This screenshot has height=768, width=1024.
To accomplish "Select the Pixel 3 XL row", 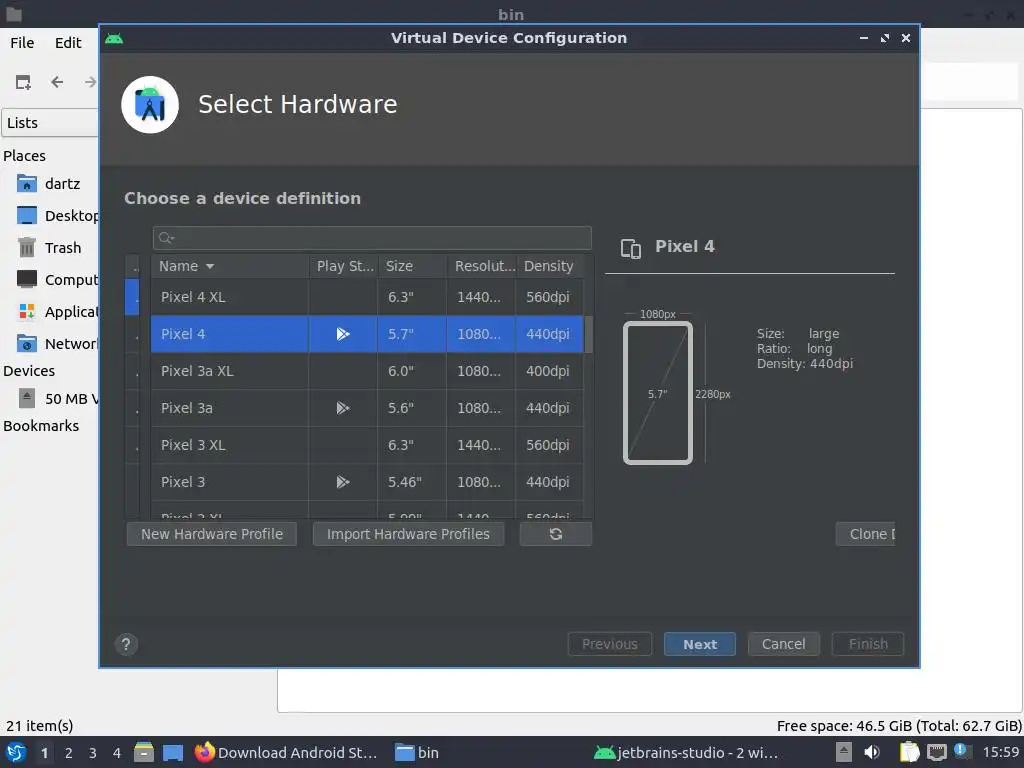I will (x=367, y=445).
